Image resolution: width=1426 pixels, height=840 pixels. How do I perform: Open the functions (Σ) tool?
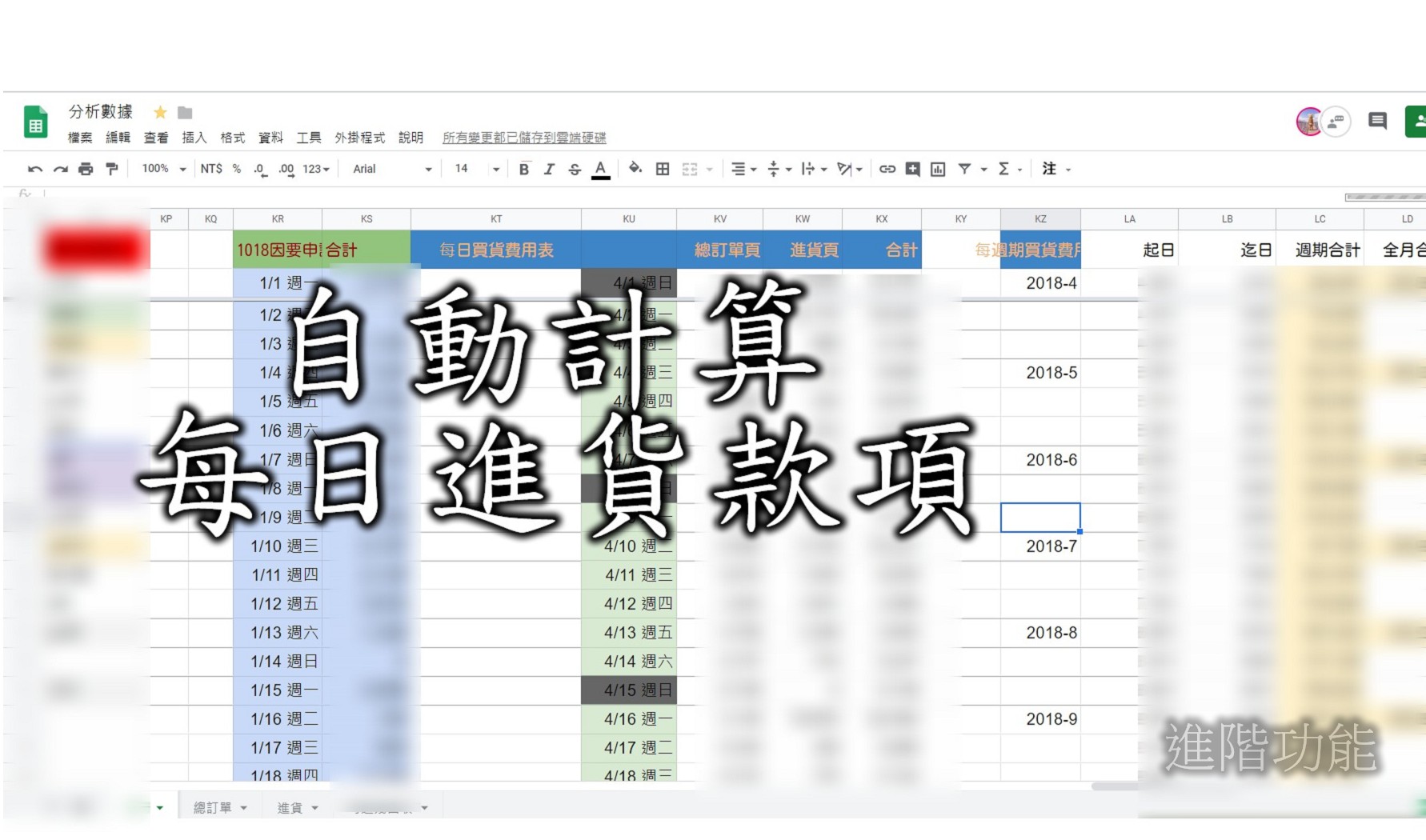point(1003,169)
